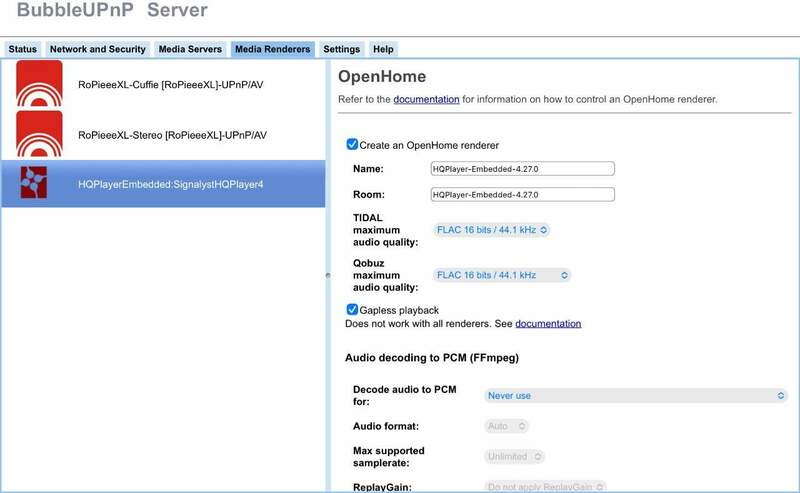The width and height of the screenshot is (800, 493).
Task: Click the RoPieeeXL-Cuffie renderer icon
Action: [39, 85]
